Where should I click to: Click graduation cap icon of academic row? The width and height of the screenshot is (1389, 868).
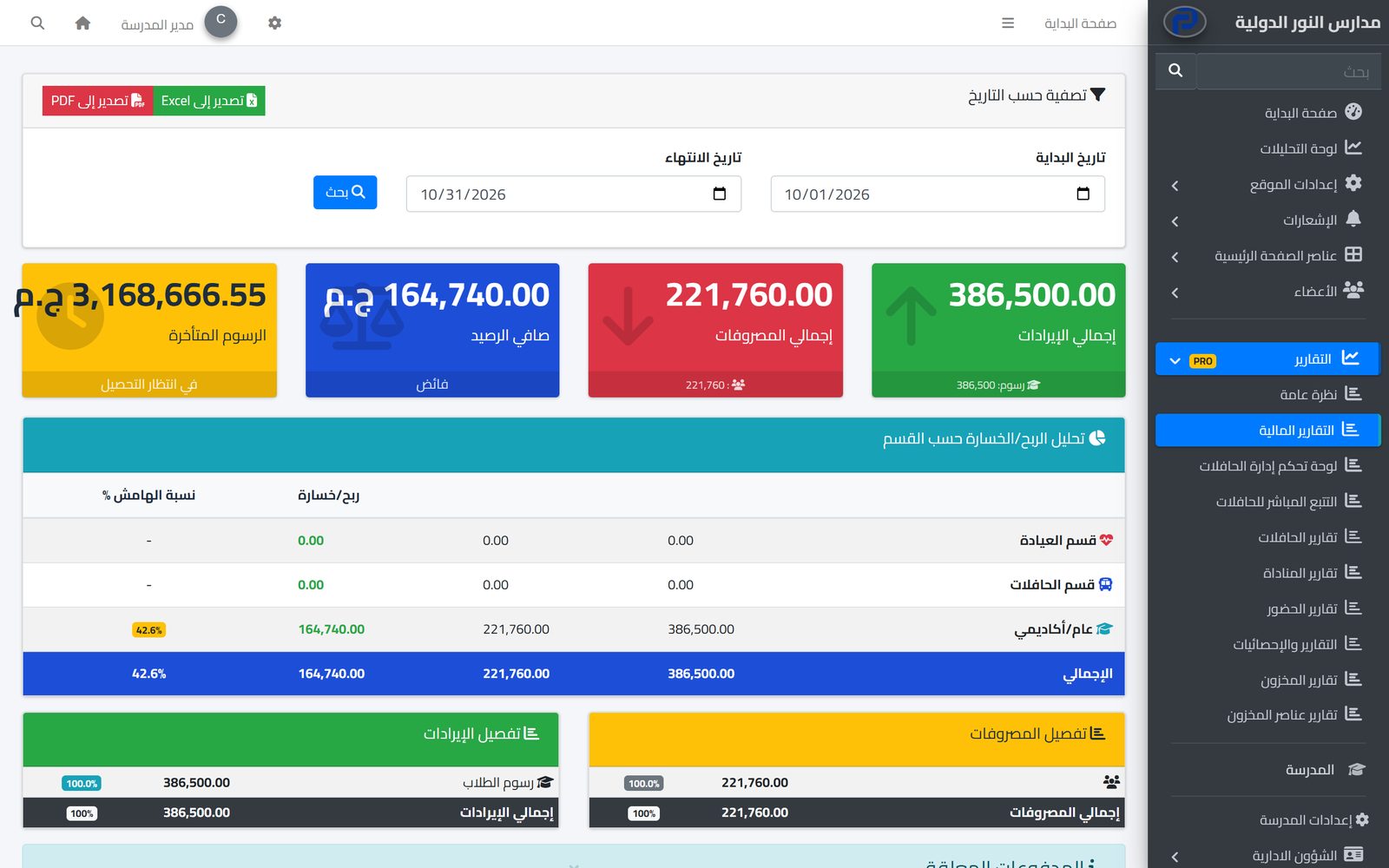coord(1104,628)
